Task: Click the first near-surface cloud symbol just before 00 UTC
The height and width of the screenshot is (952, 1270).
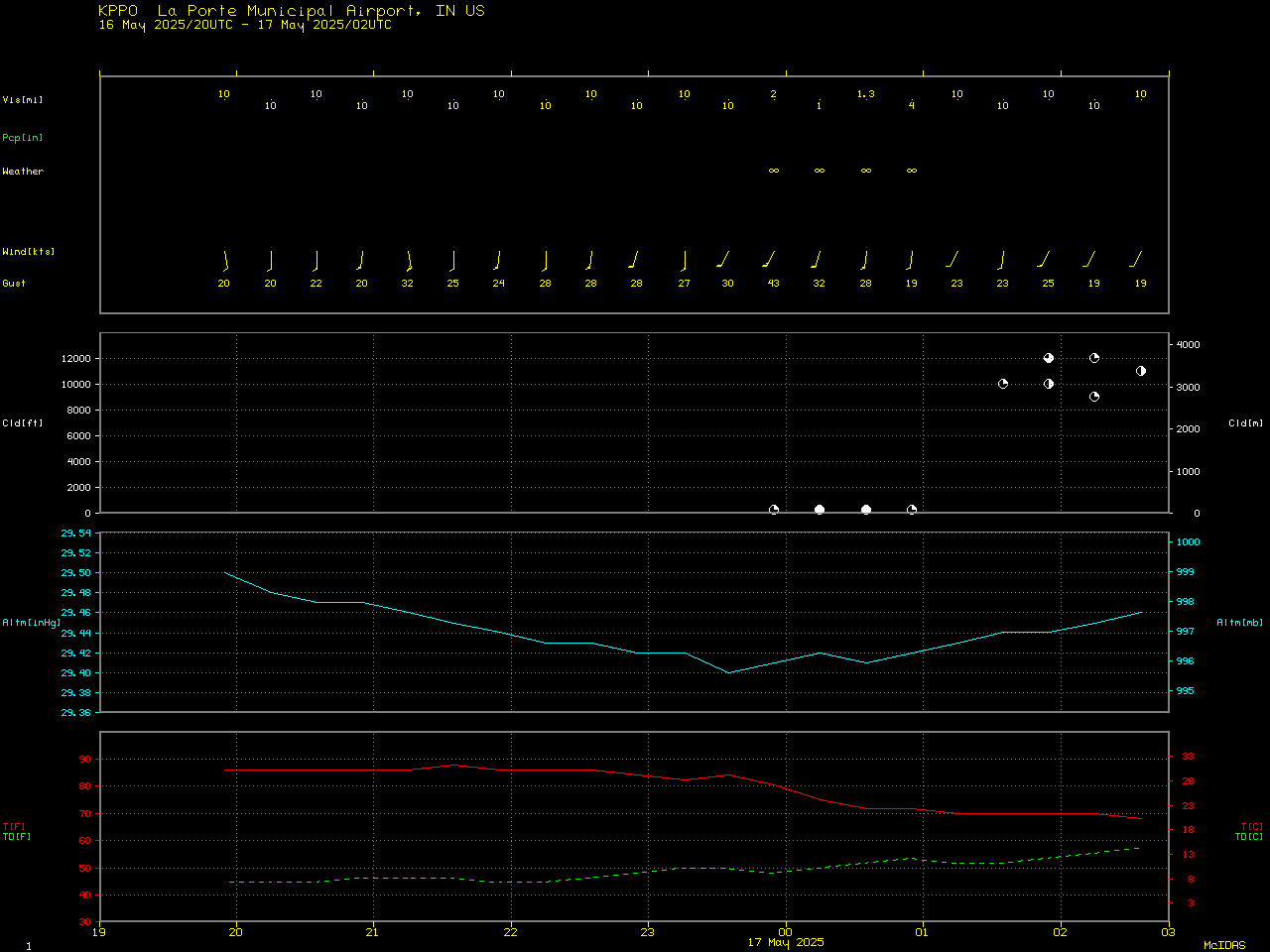Action: [774, 510]
